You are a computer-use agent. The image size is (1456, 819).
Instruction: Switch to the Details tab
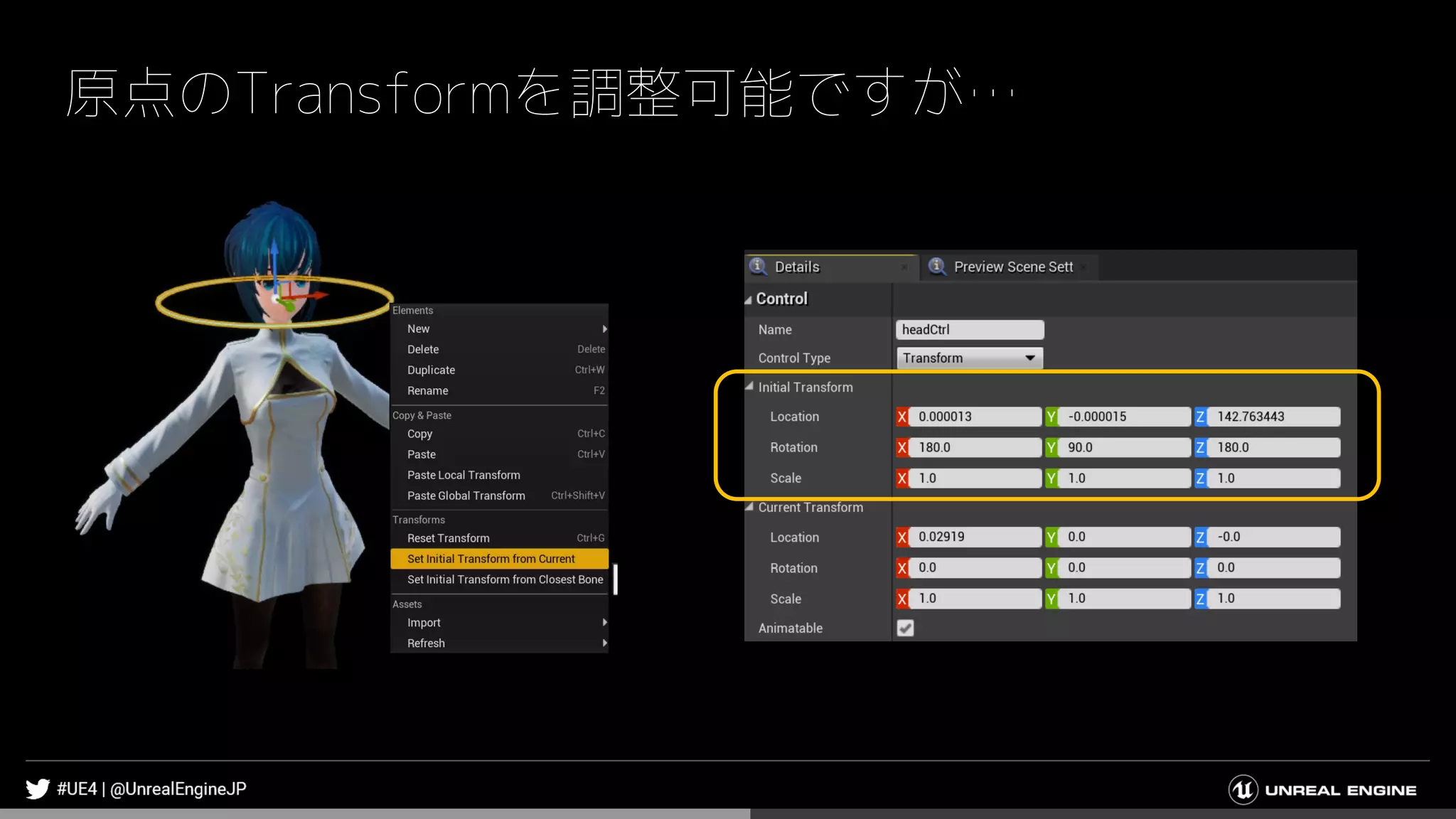[830, 267]
